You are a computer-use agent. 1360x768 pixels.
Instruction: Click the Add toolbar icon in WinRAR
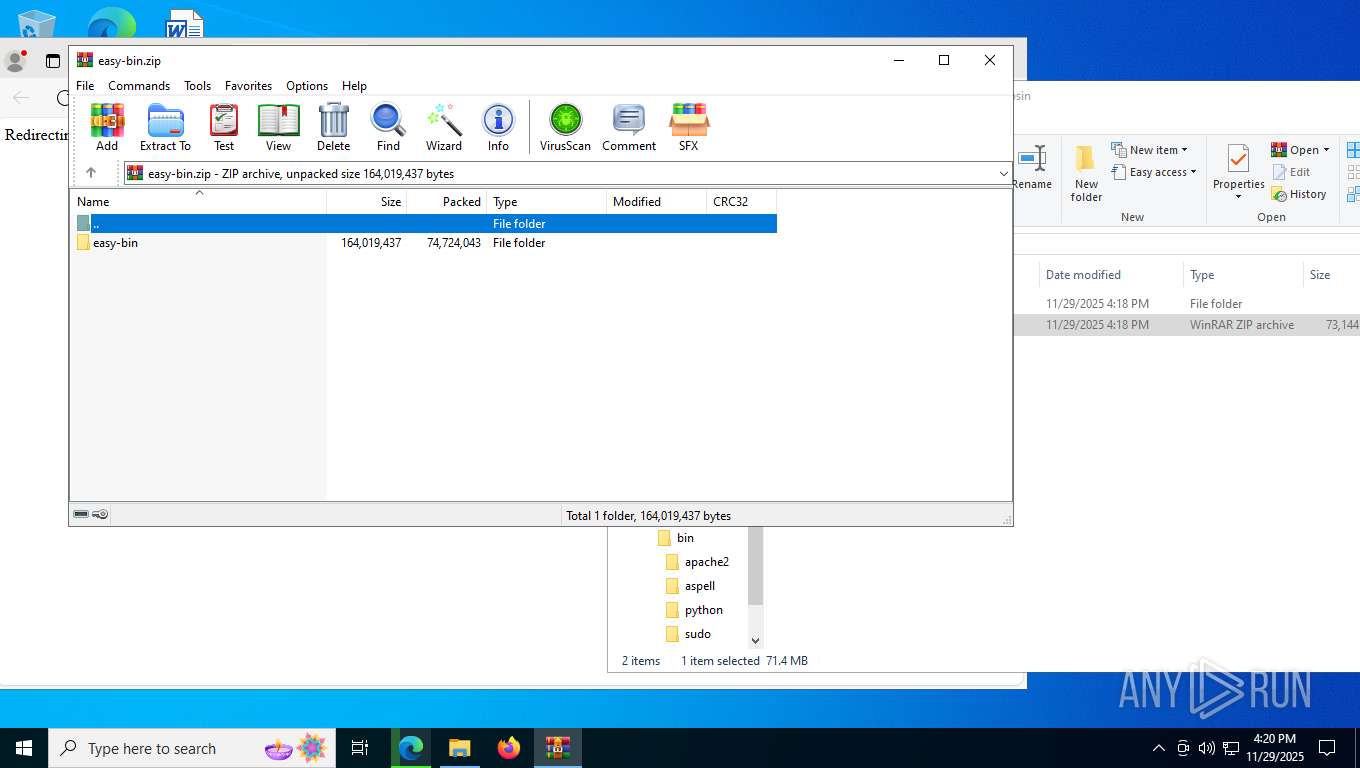click(107, 127)
